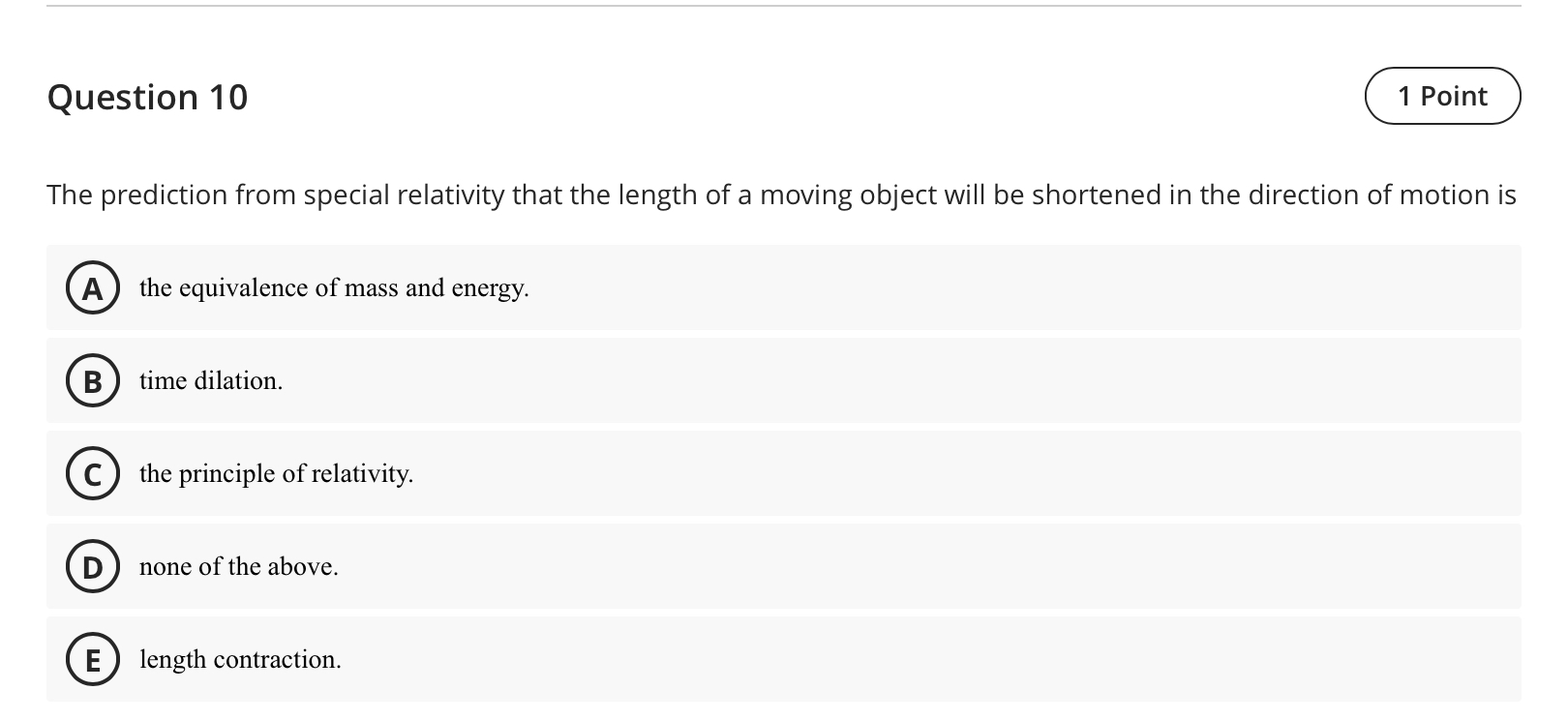The width and height of the screenshot is (1568, 720).
Task: Click the circled letter A icon
Action: click(x=92, y=287)
